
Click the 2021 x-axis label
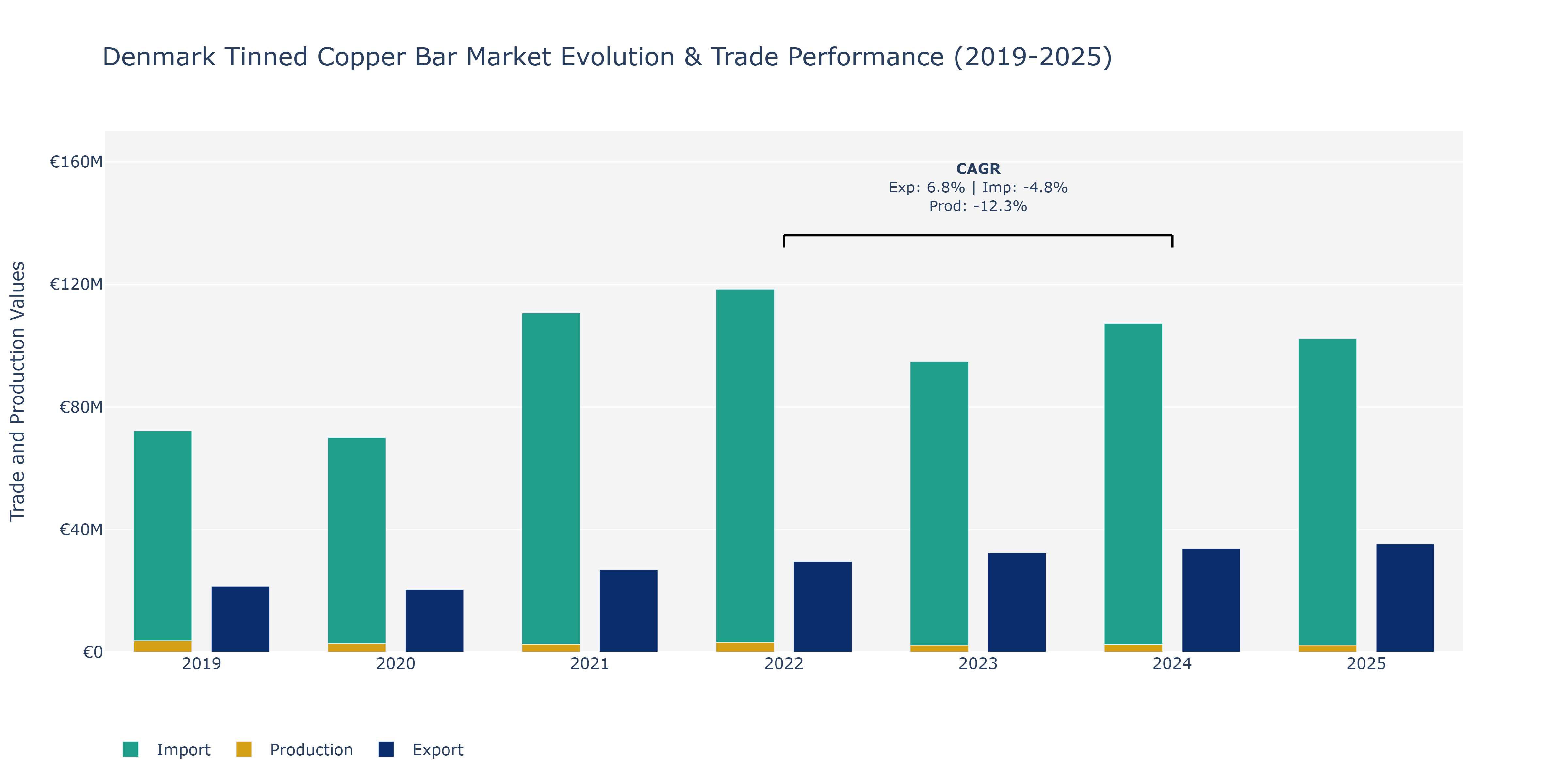tap(590, 663)
